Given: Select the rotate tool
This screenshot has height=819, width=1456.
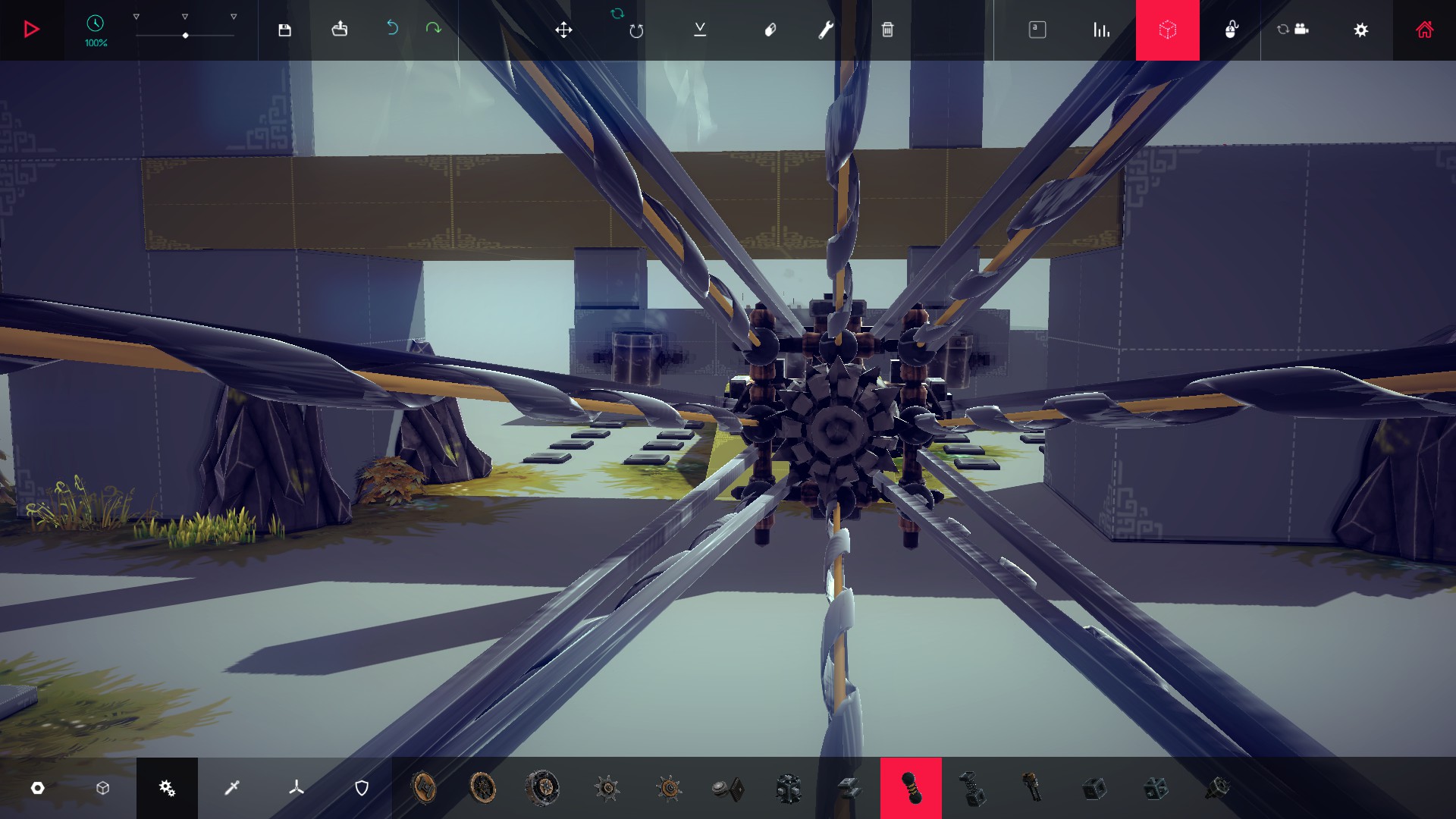Looking at the screenshot, I should click(x=636, y=30).
